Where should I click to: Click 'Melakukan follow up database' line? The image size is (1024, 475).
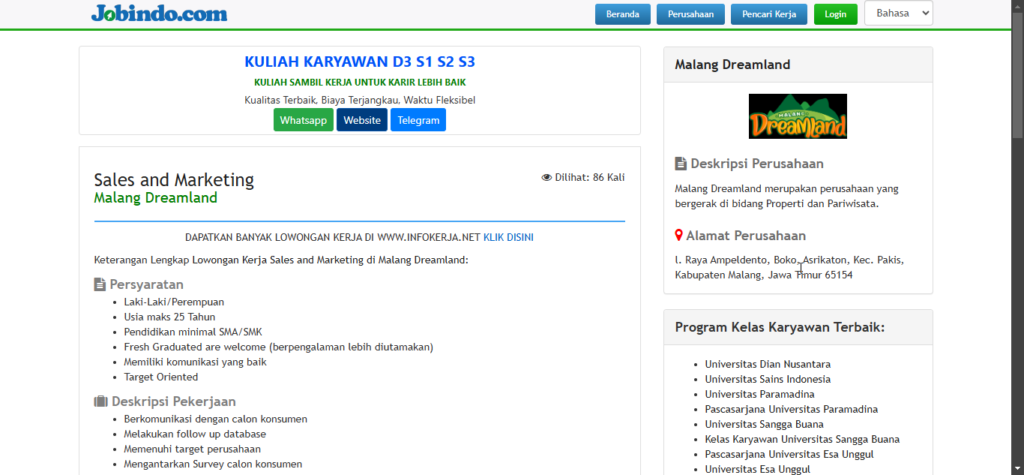pyautogui.click(x=195, y=434)
